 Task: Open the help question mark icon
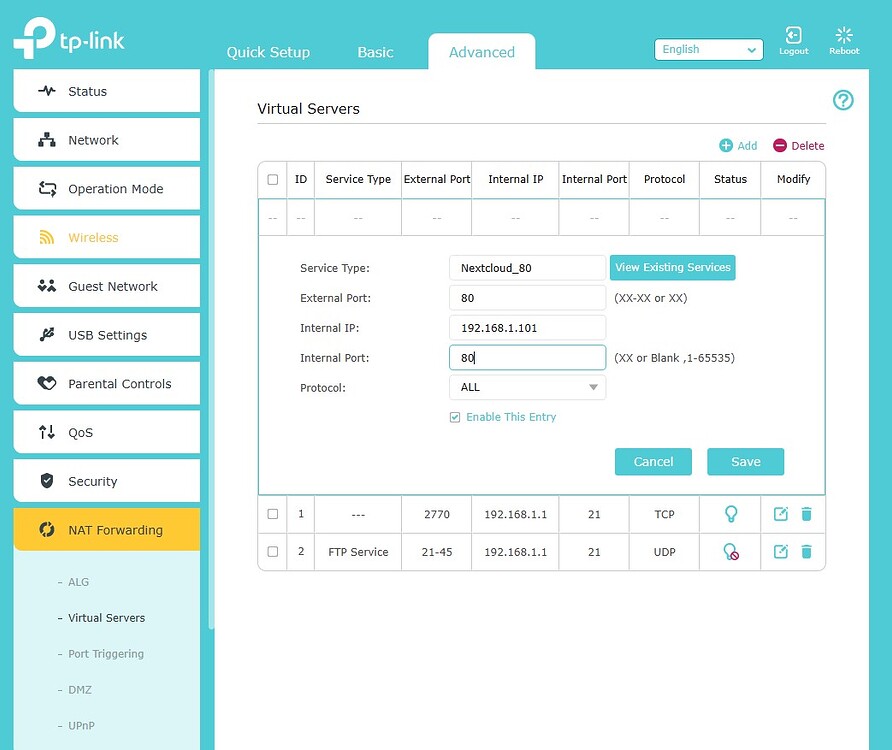[x=843, y=100]
